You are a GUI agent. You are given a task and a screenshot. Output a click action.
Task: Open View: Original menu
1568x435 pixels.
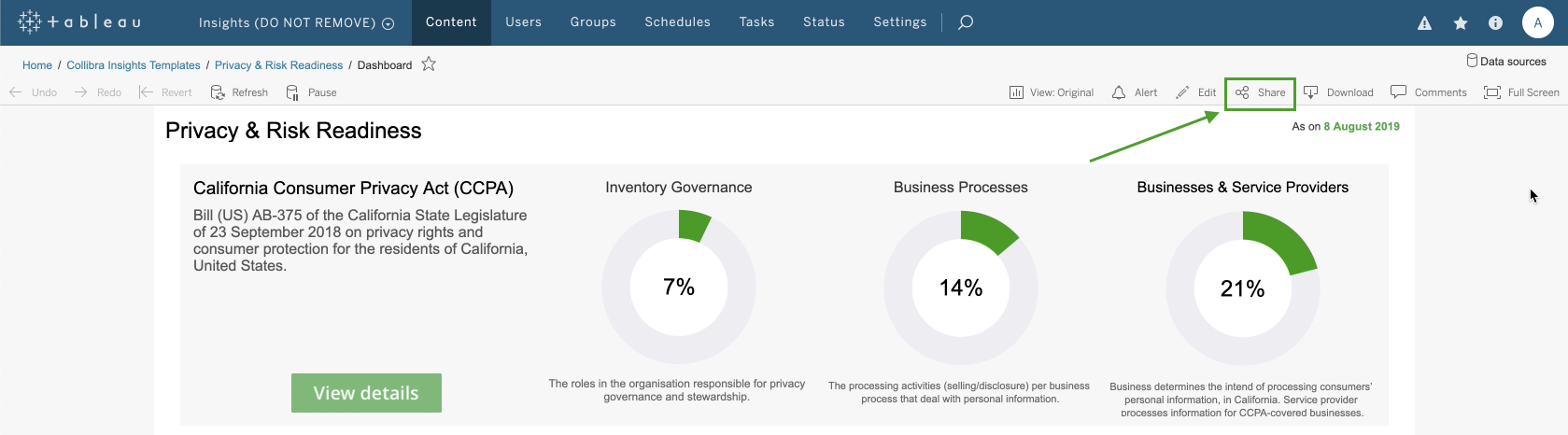1052,92
